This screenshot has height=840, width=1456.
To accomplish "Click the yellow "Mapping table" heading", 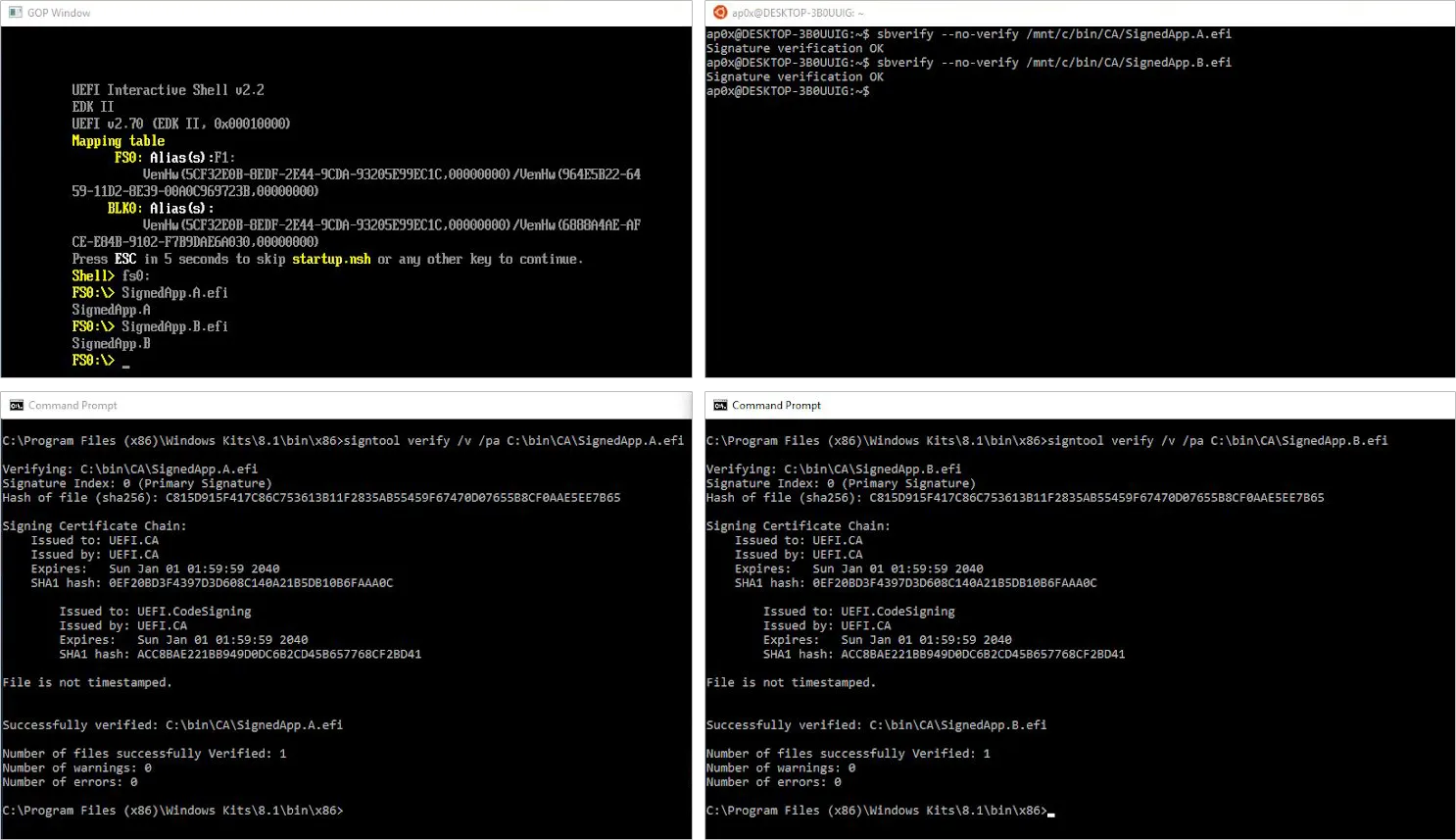I will pos(118,141).
